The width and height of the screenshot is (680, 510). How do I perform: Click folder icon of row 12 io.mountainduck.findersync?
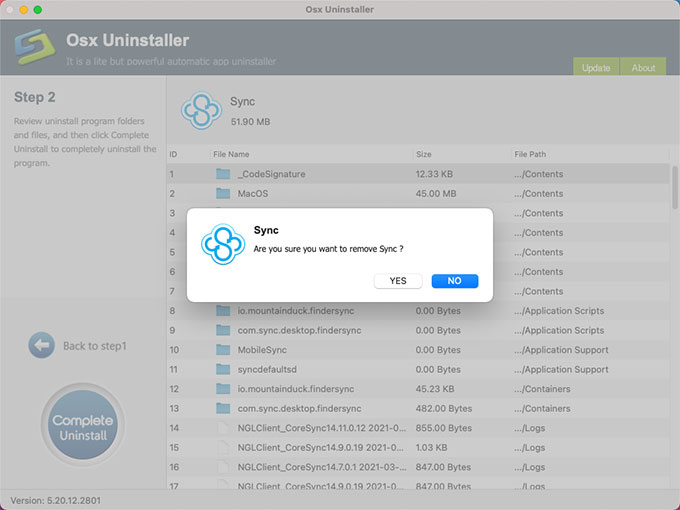[223, 389]
